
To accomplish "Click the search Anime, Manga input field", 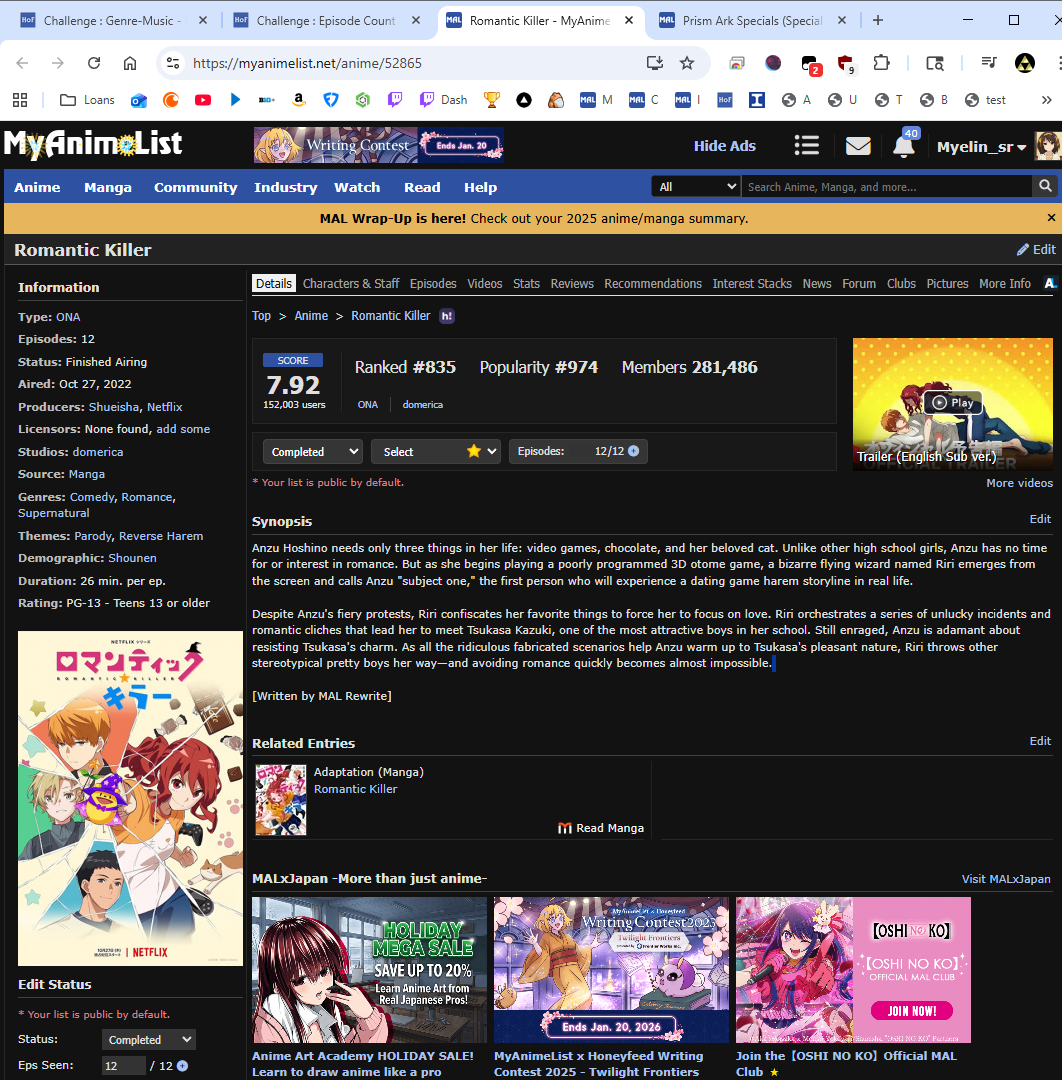I will click(886, 187).
